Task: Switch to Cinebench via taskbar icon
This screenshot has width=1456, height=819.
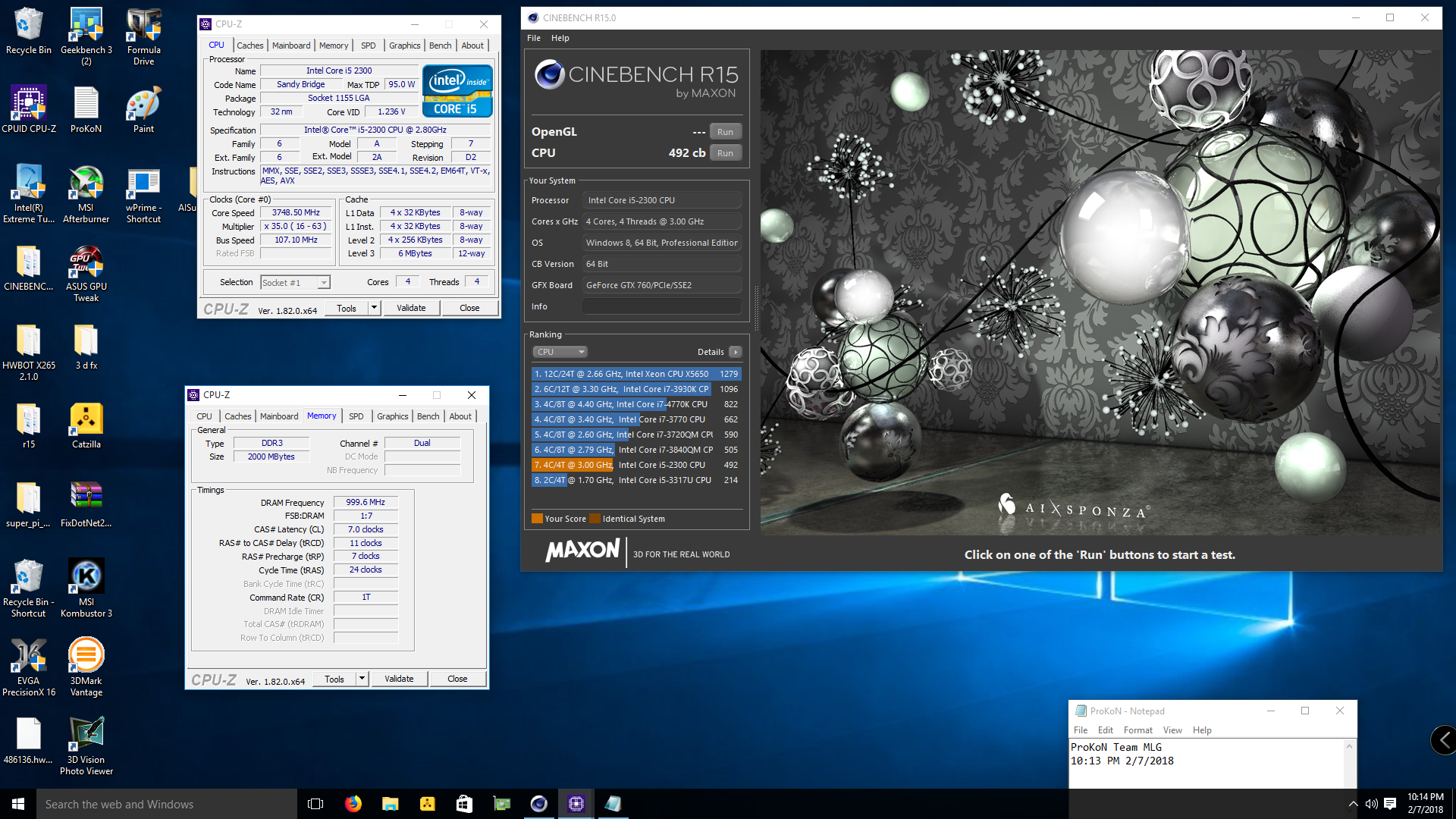Action: (x=539, y=804)
